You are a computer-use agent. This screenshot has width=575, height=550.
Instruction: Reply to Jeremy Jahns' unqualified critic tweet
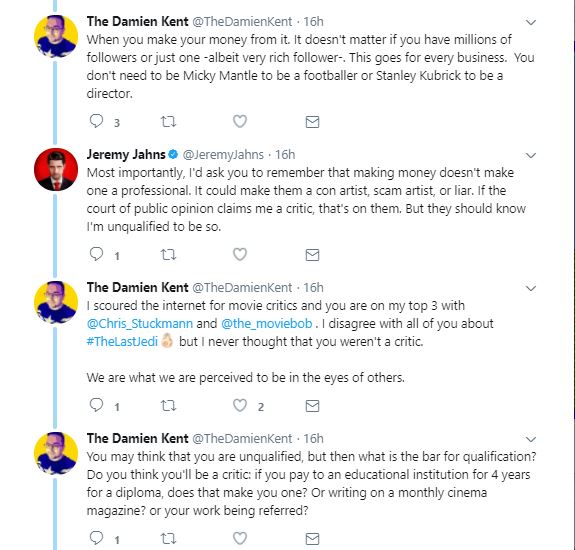pos(96,254)
